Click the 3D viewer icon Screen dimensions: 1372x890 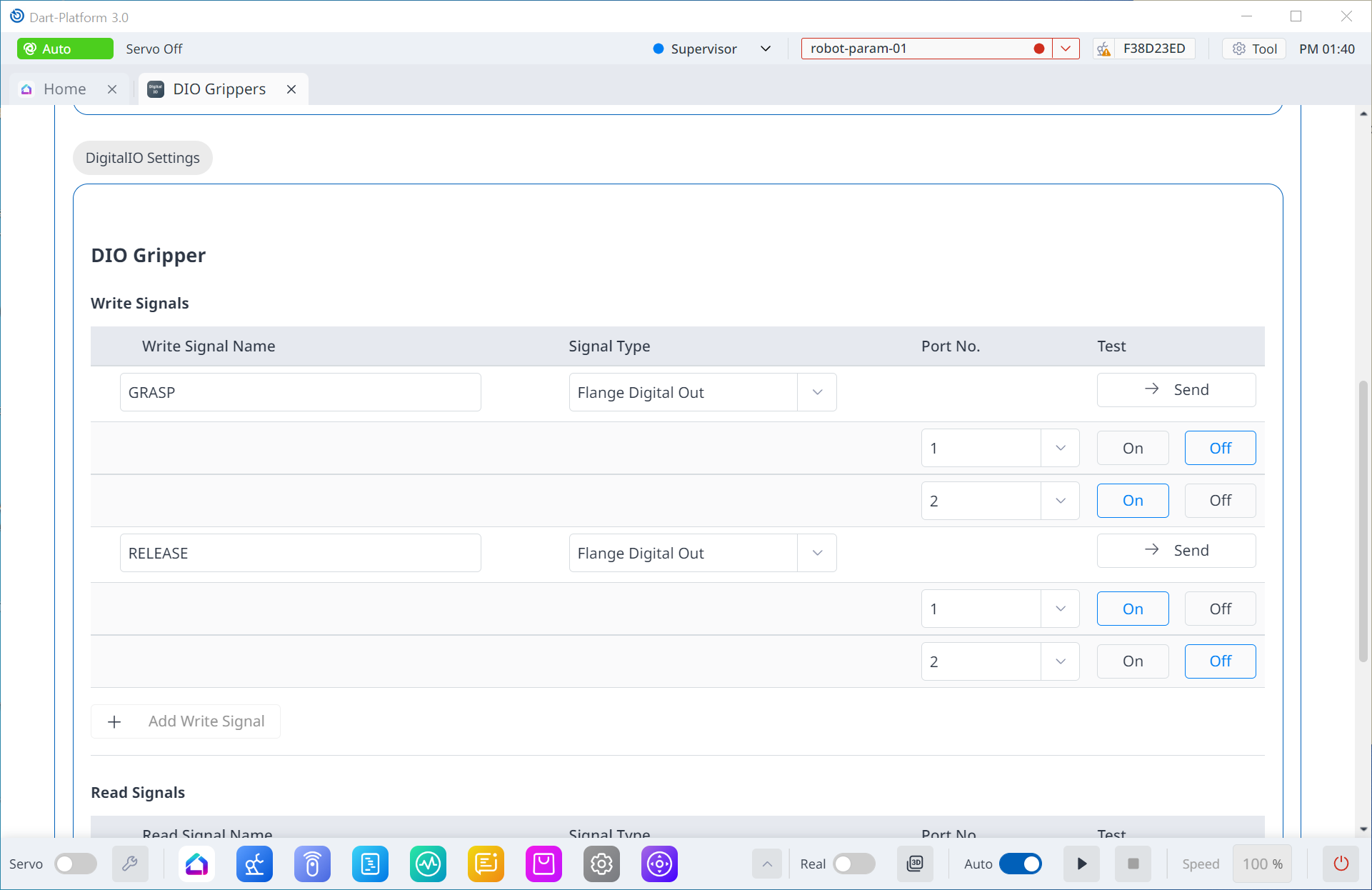(915, 864)
